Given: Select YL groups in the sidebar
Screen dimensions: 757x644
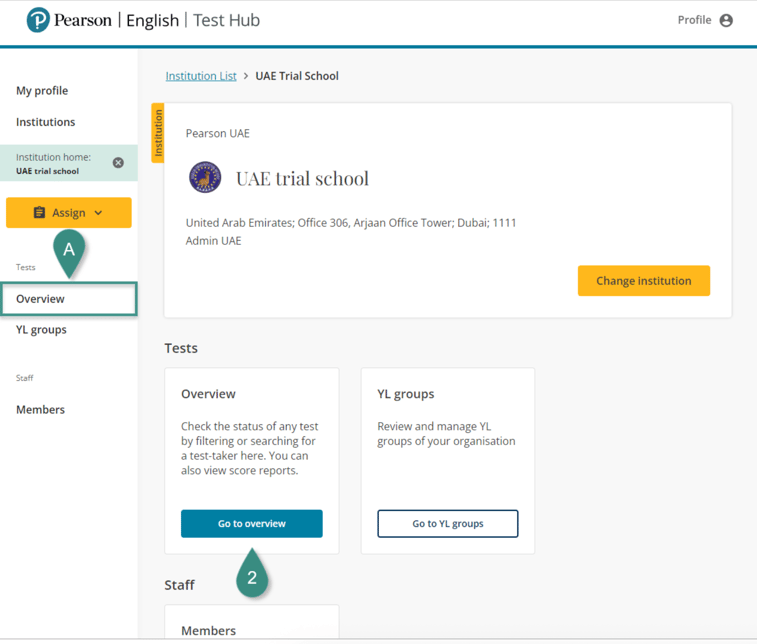Looking at the screenshot, I should click(x=41, y=330).
